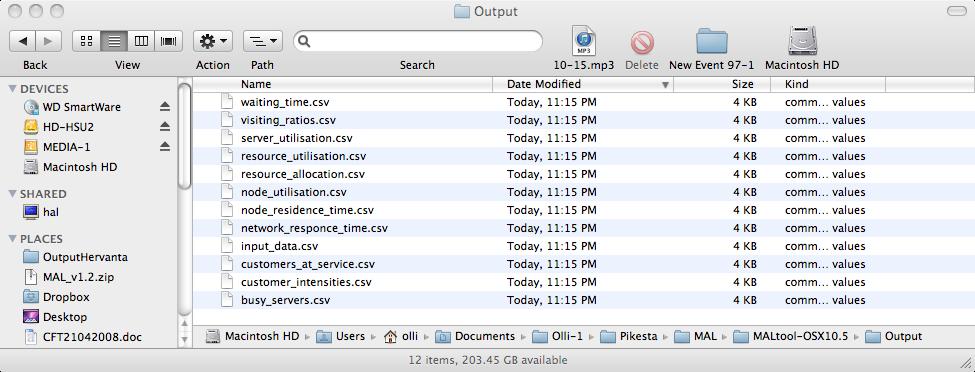975x372 pixels.
Task: Open New Event 97-1 folder shortcut
Action: coord(711,42)
